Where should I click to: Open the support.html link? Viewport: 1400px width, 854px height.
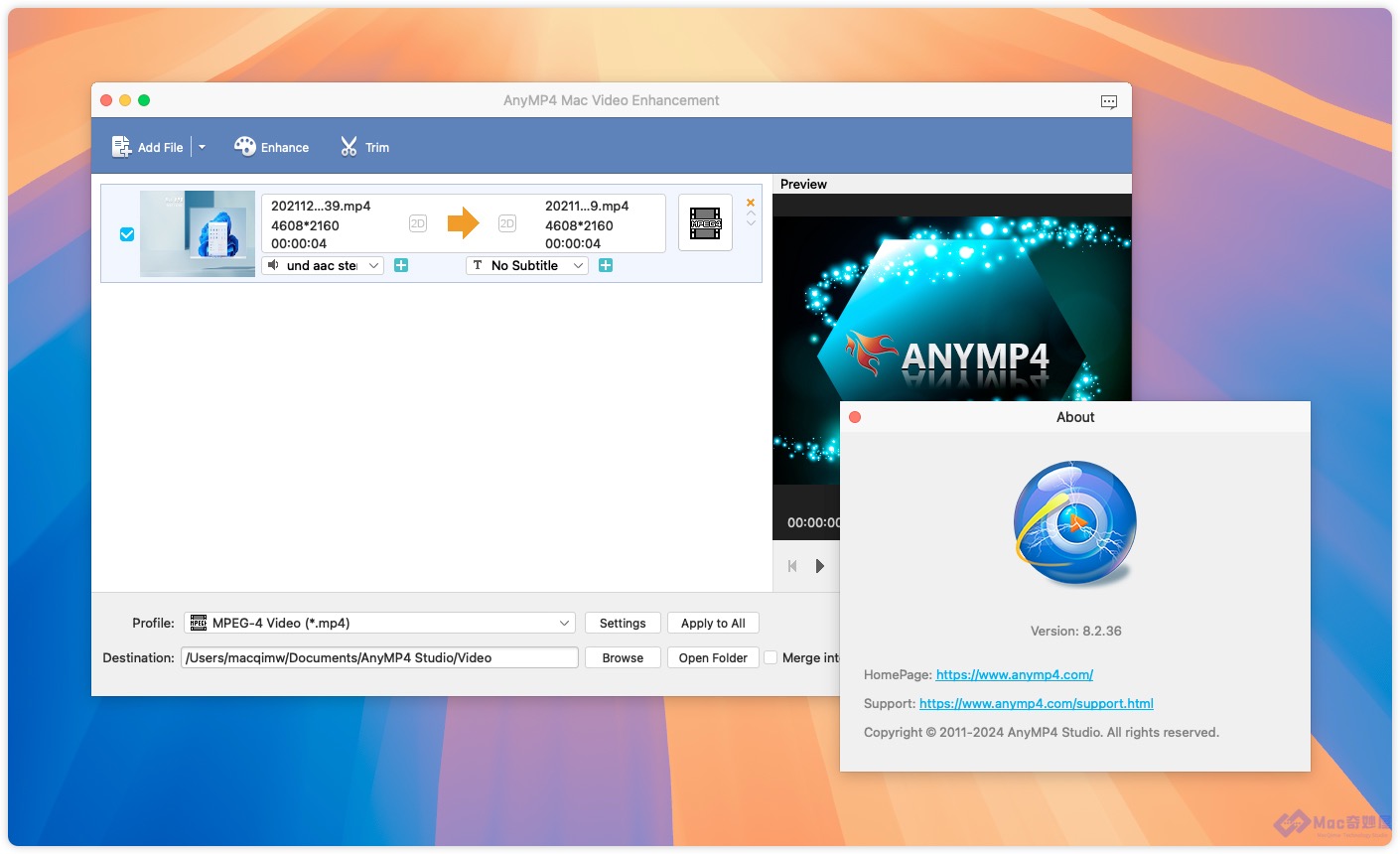click(1037, 703)
